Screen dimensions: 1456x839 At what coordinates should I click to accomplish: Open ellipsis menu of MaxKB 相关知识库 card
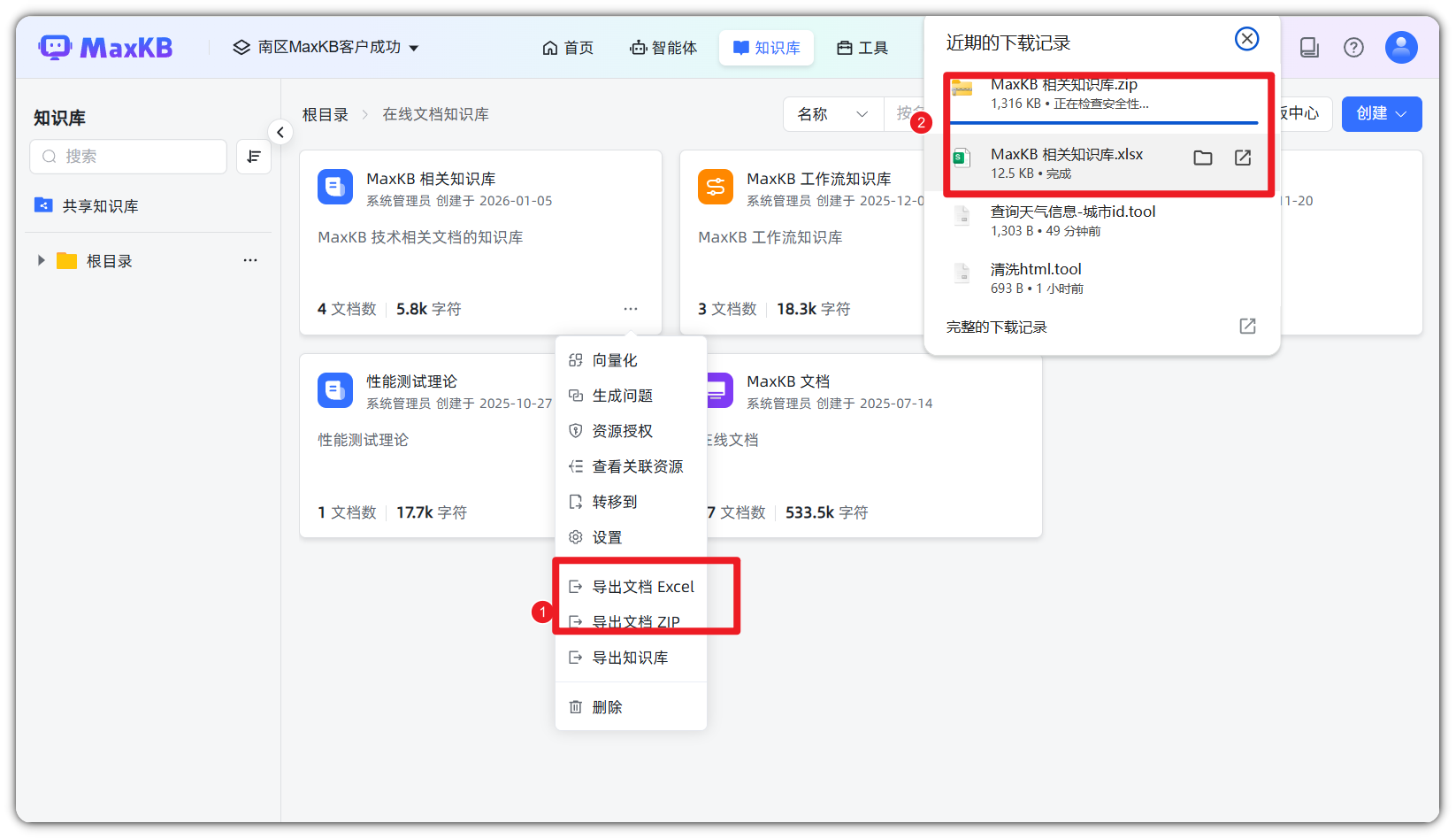tap(630, 309)
